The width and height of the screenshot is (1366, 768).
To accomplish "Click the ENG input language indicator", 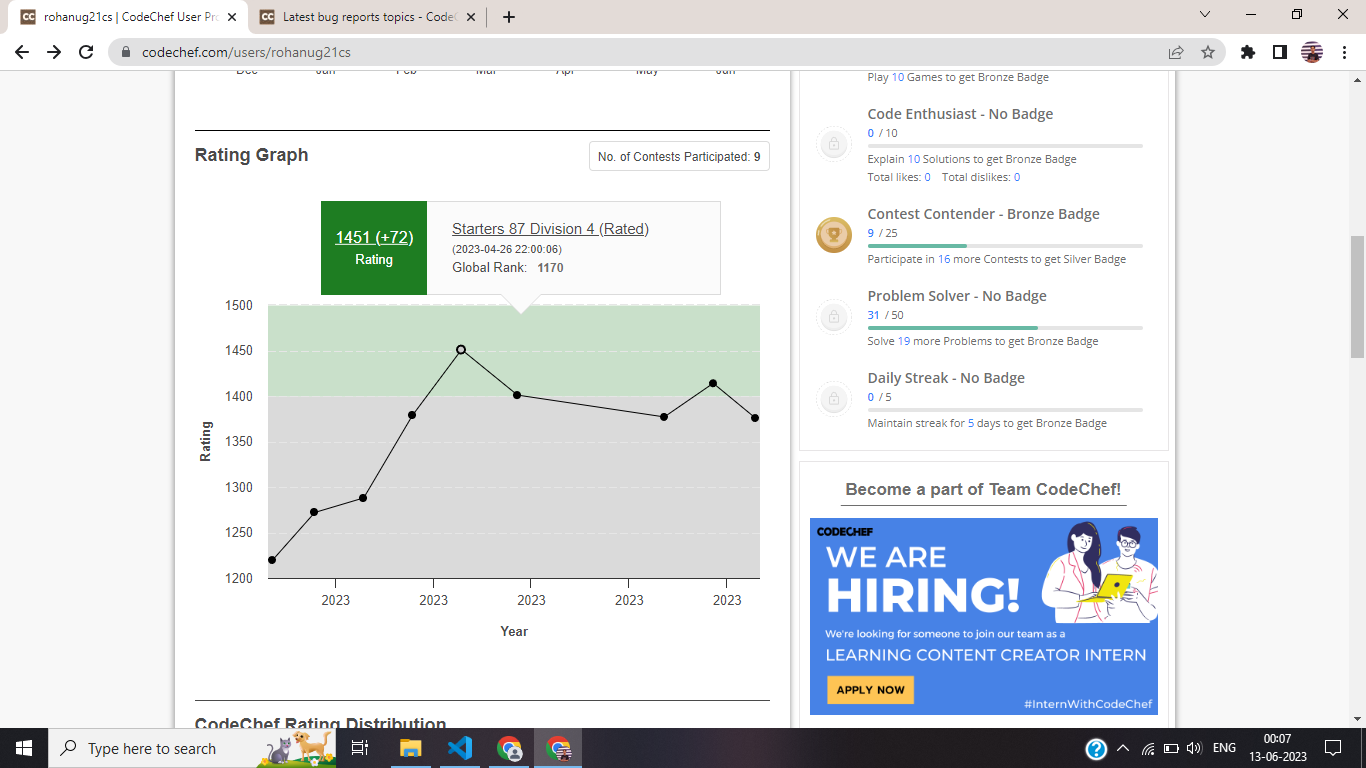I will click(x=1224, y=748).
